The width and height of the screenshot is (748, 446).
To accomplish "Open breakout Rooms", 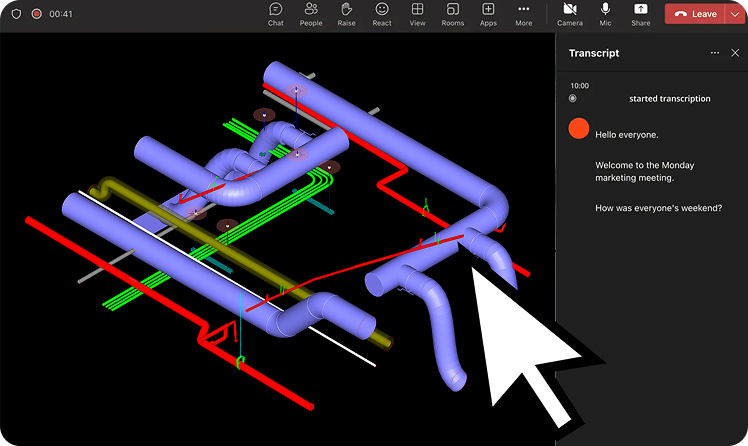I will pos(453,14).
